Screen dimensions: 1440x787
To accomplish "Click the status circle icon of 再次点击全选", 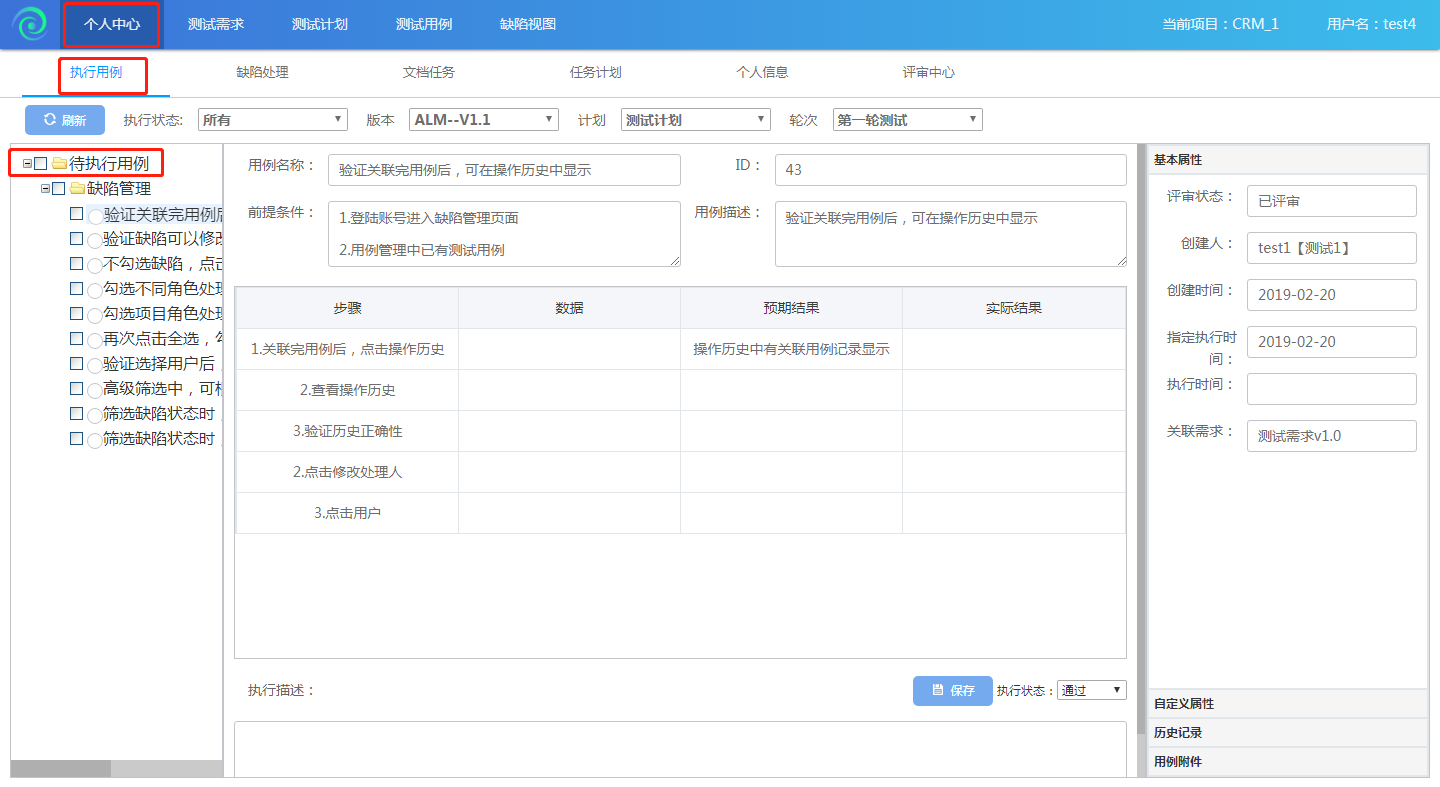I will pos(95,340).
